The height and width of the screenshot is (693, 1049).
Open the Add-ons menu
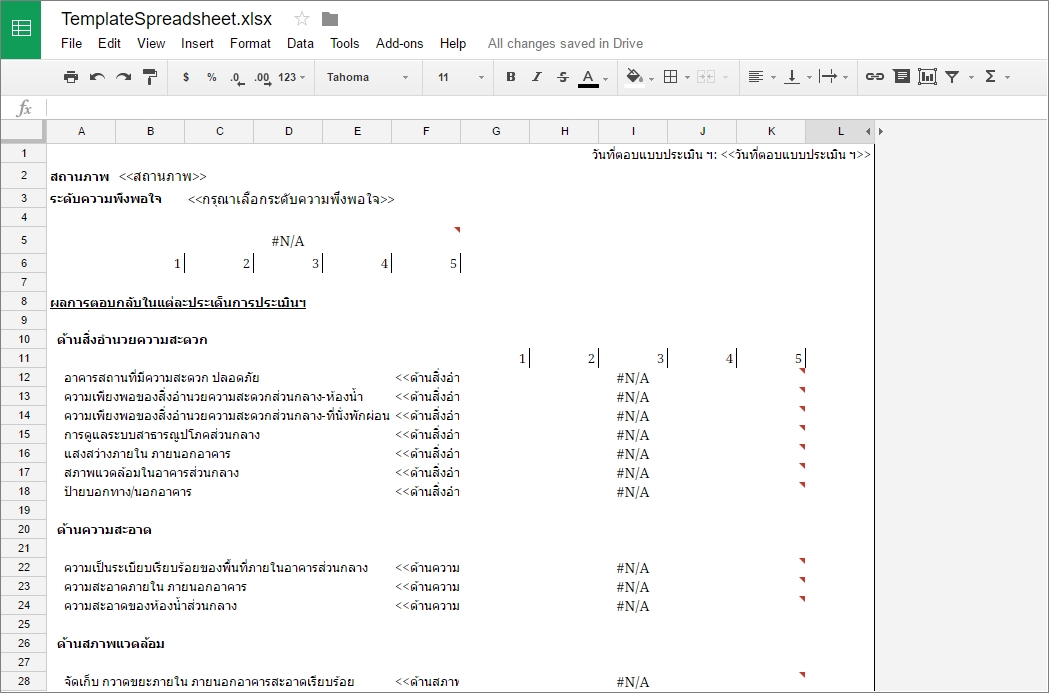coord(399,43)
